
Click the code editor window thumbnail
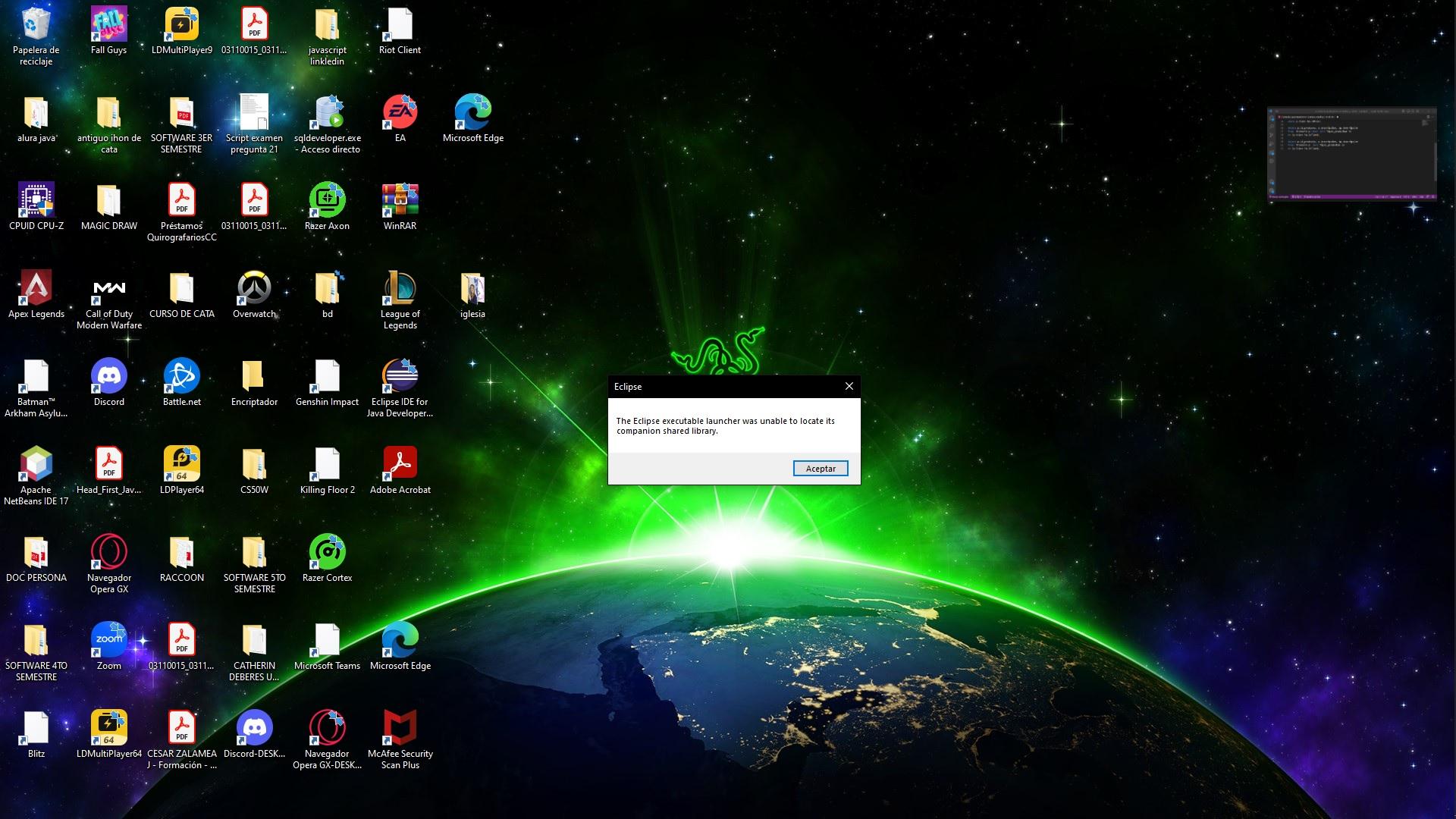[x=1351, y=154]
